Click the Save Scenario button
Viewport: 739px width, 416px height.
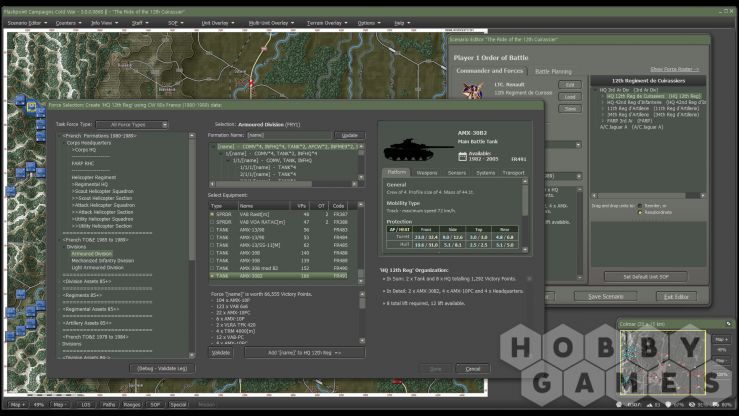[606, 296]
